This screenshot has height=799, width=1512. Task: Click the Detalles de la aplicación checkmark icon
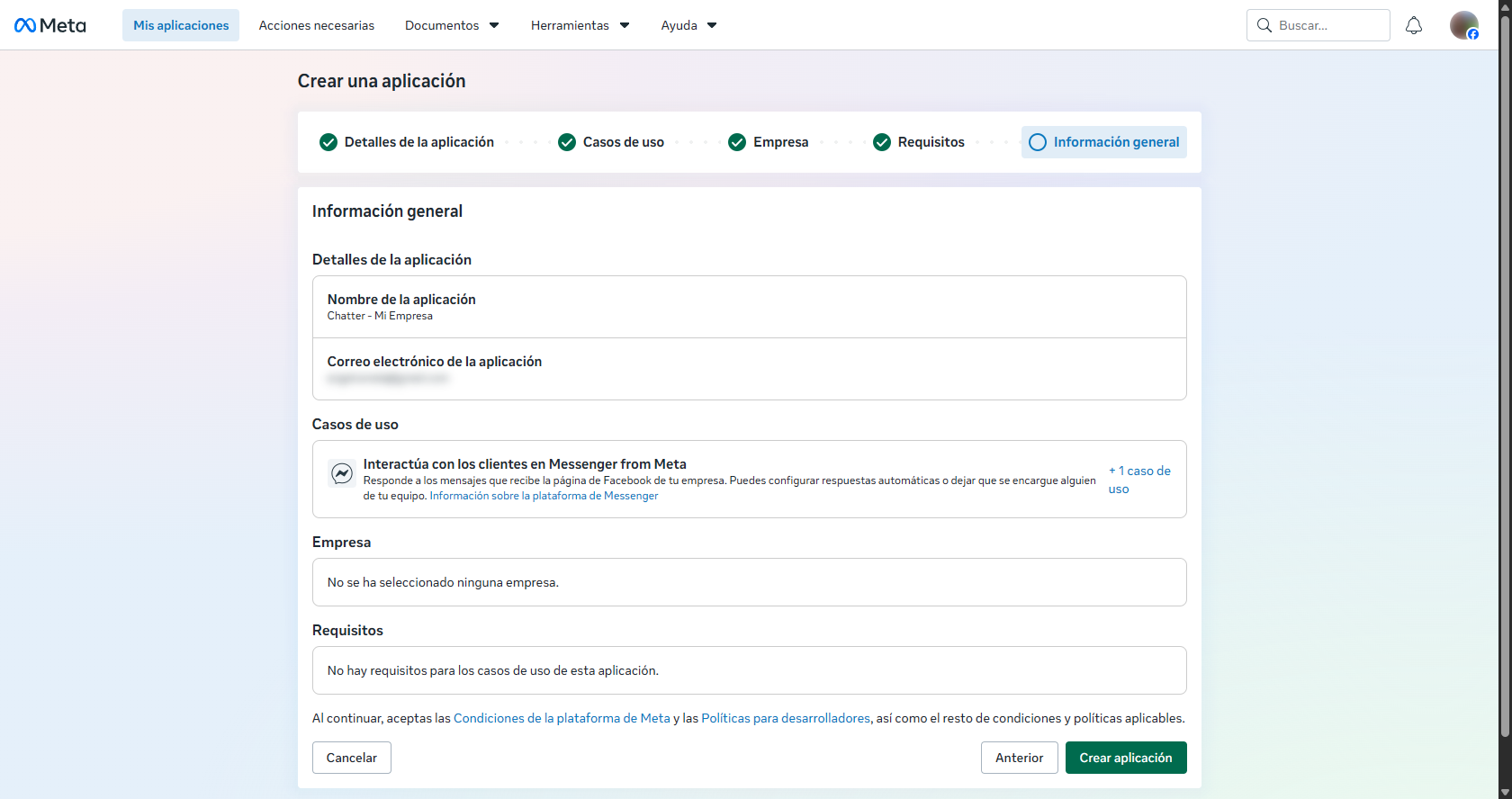click(328, 142)
